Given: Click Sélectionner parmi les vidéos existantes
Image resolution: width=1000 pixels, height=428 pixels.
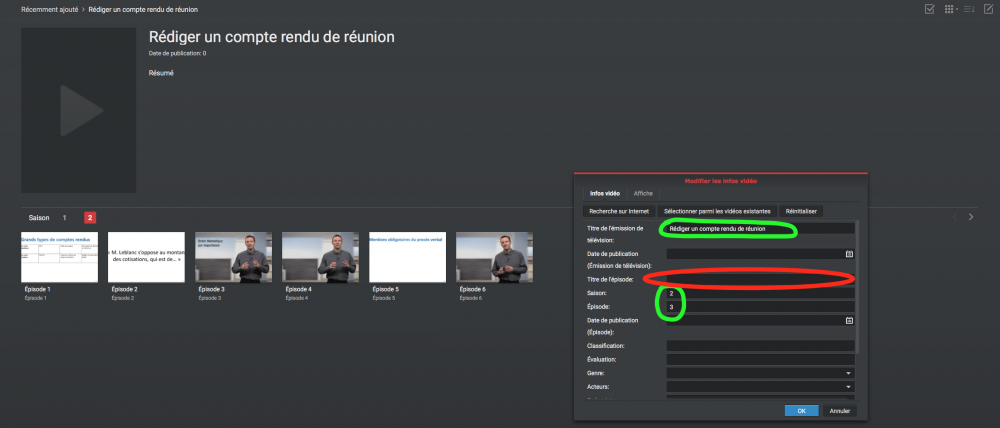Looking at the screenshot, I should (717, 211).
